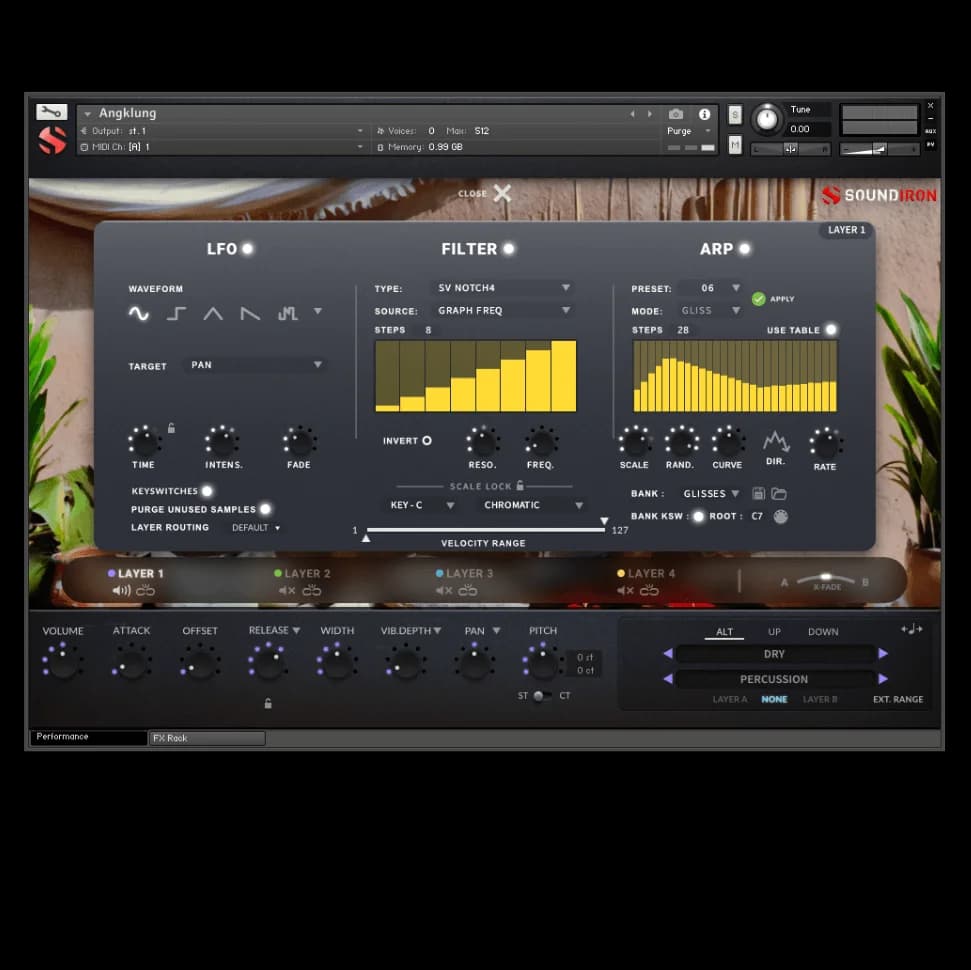Click the A/B X-Fade slider
Viewport: 971px width, 970px height.
pos(824,580)
